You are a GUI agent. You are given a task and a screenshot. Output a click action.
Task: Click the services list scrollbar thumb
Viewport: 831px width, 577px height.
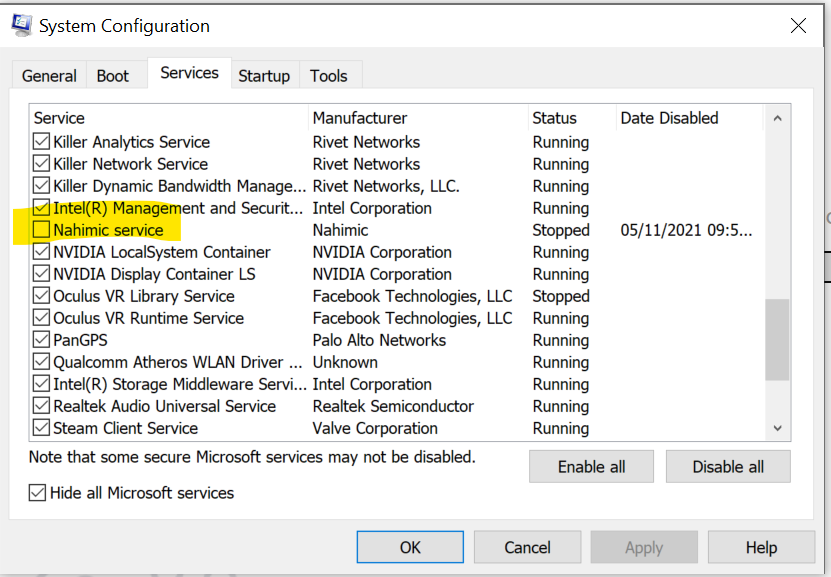tap(777, 340)
